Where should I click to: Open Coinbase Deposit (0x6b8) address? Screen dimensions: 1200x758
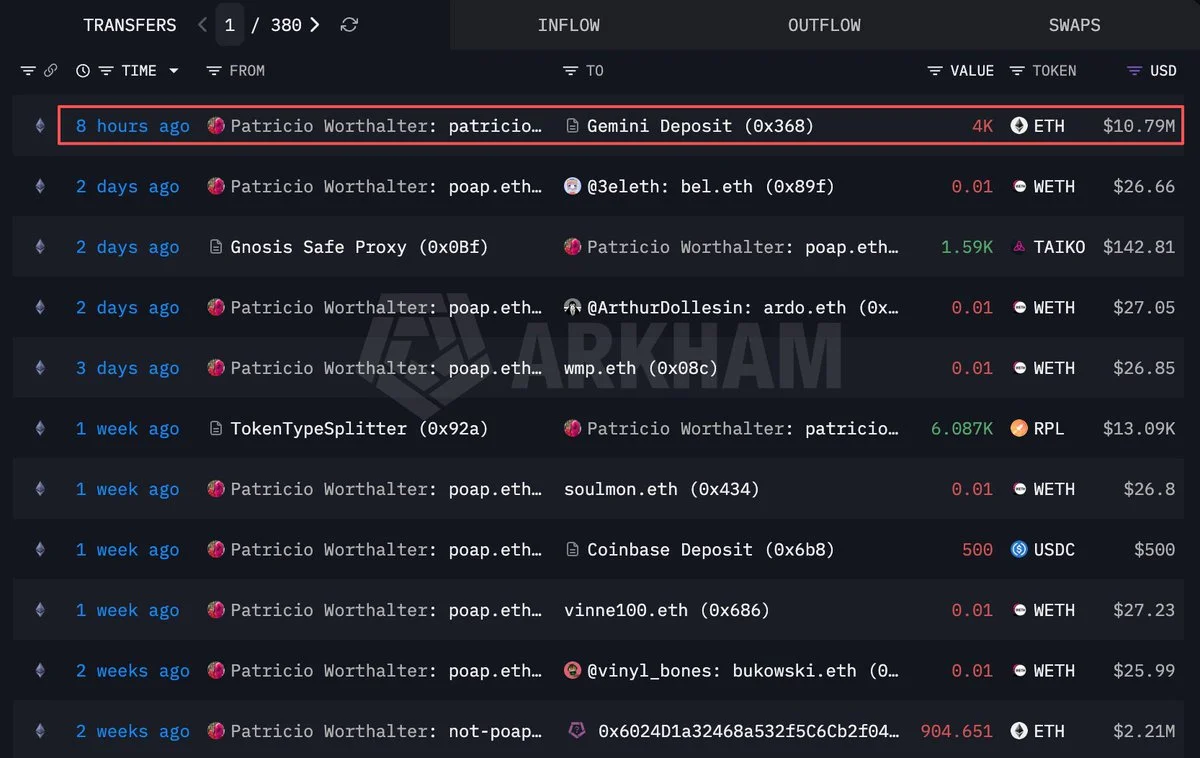(710, 550)
